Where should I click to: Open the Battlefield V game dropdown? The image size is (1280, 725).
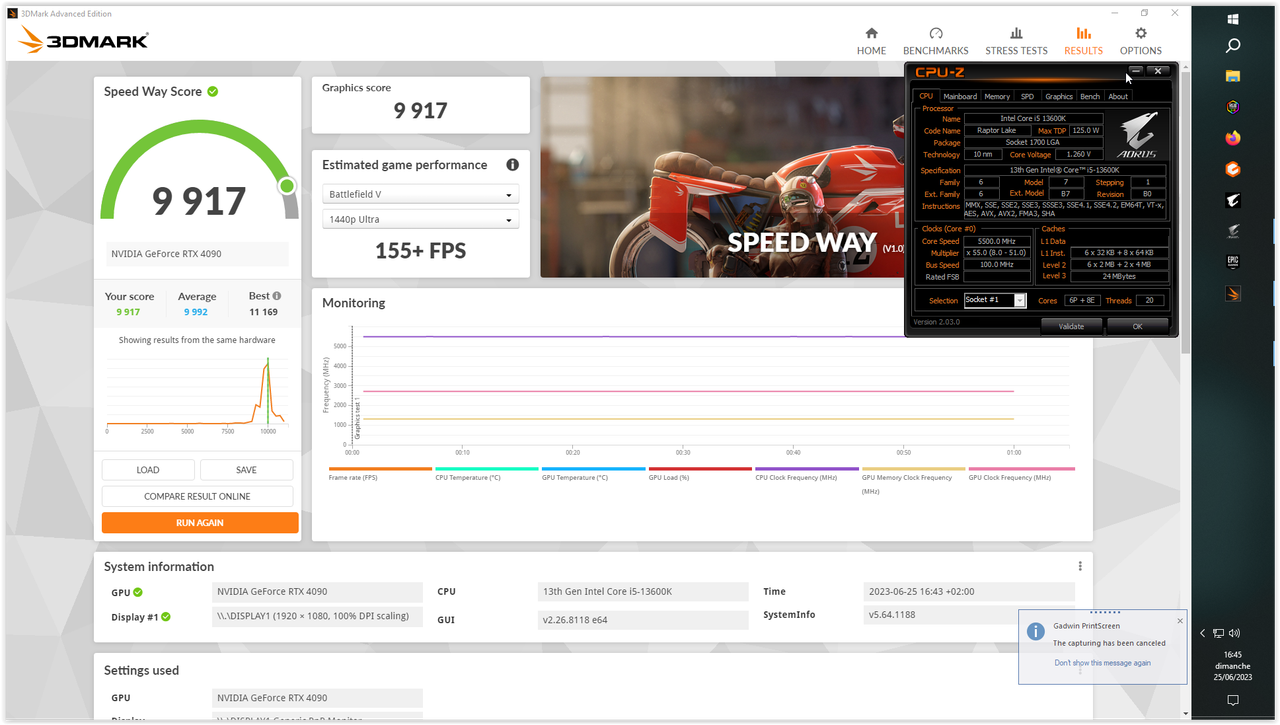pyautogui.click(x=420, y=195)
